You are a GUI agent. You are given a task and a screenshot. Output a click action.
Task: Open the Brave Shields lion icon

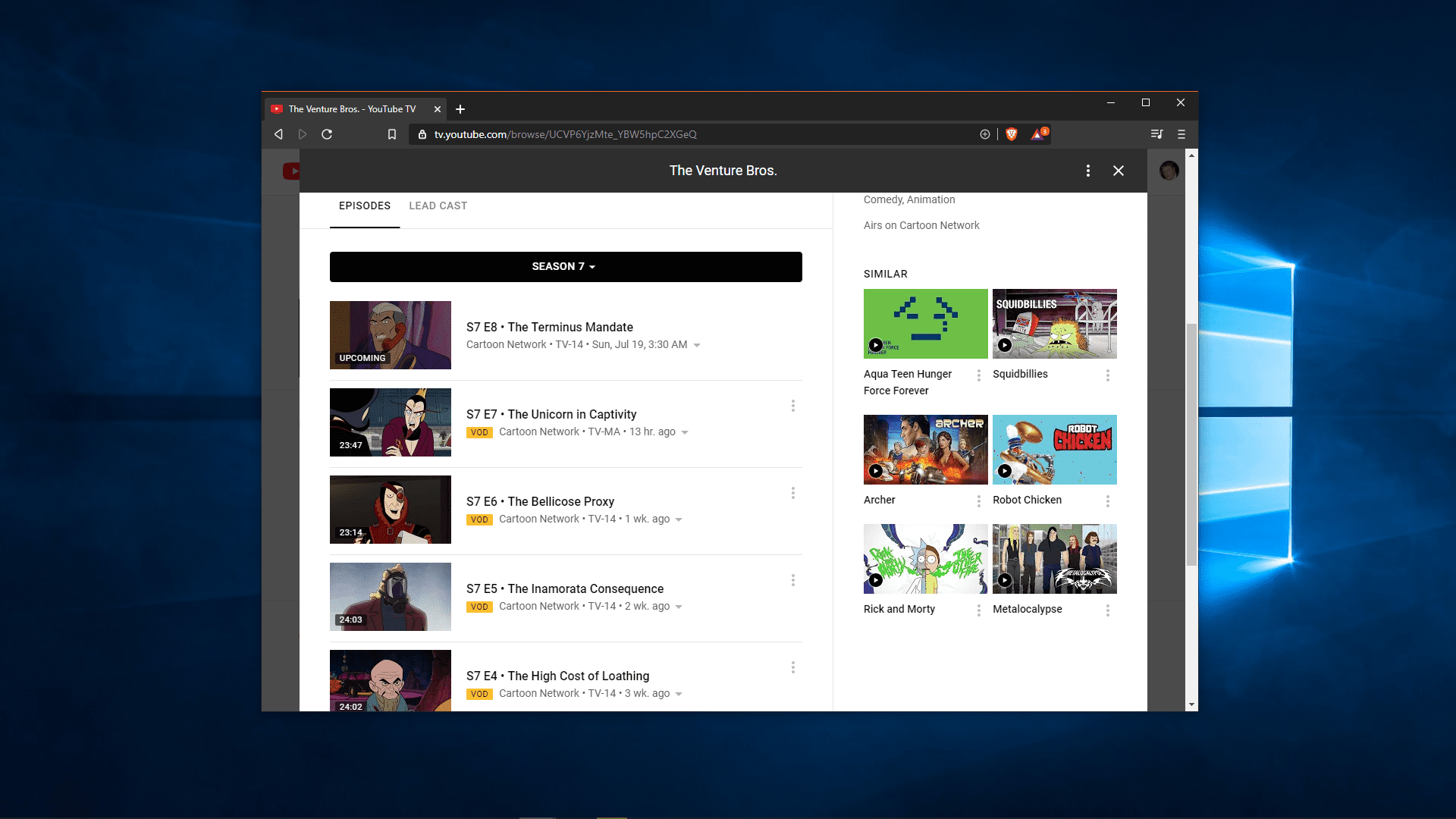1011,134
